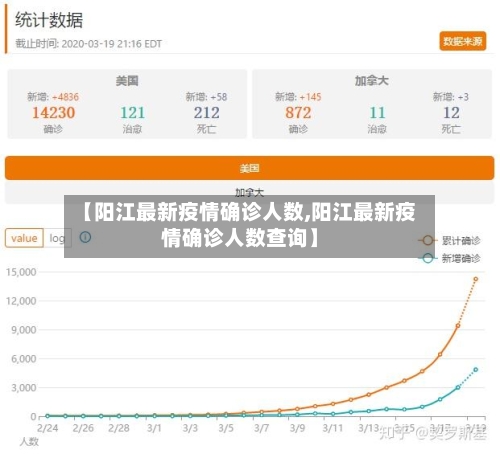Click the 加拿大 card heading
The image size is (500, 454).
(x=372, y=81)
